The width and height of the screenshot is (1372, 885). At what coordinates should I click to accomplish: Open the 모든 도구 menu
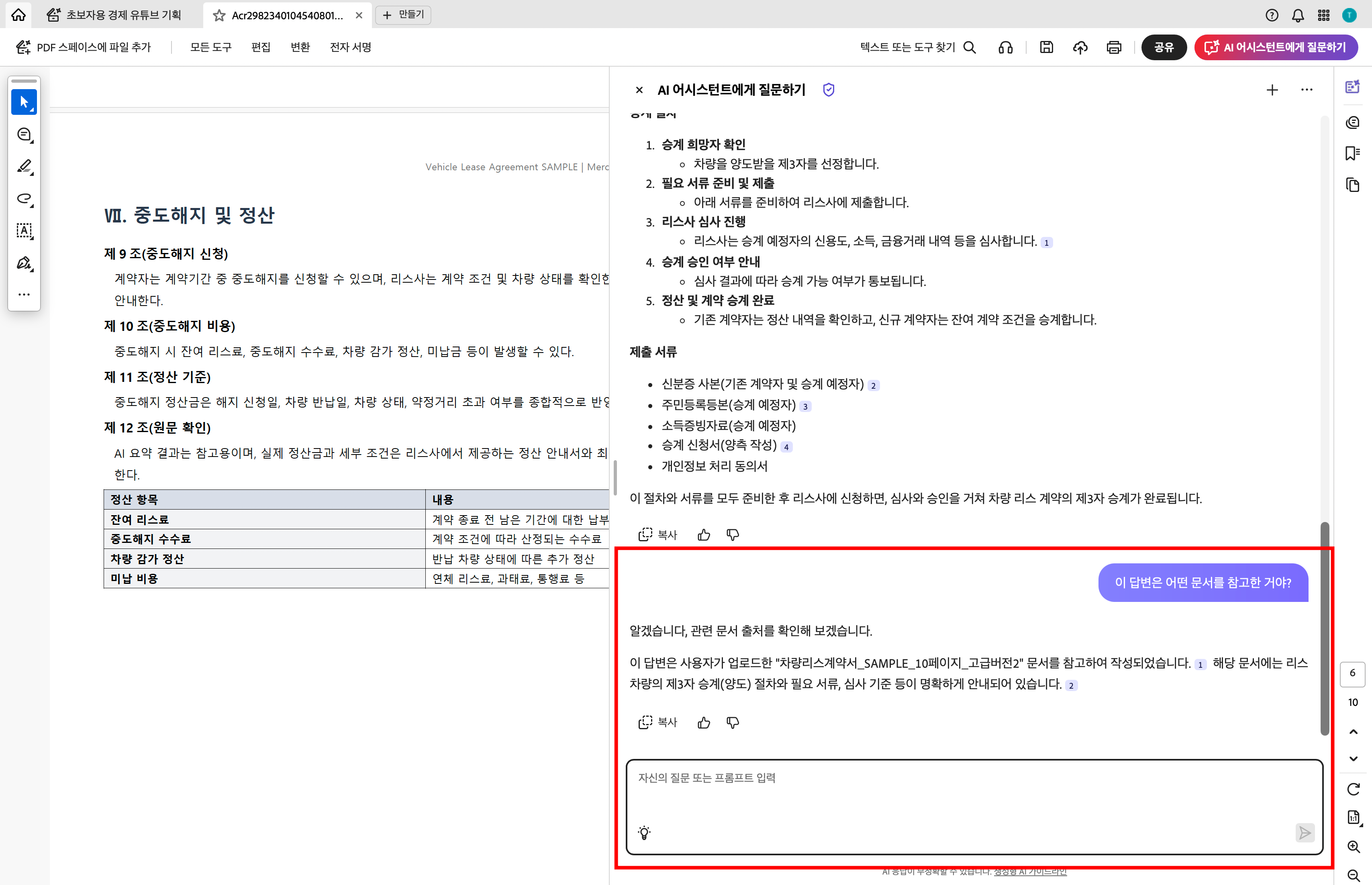tap(211, 47)
